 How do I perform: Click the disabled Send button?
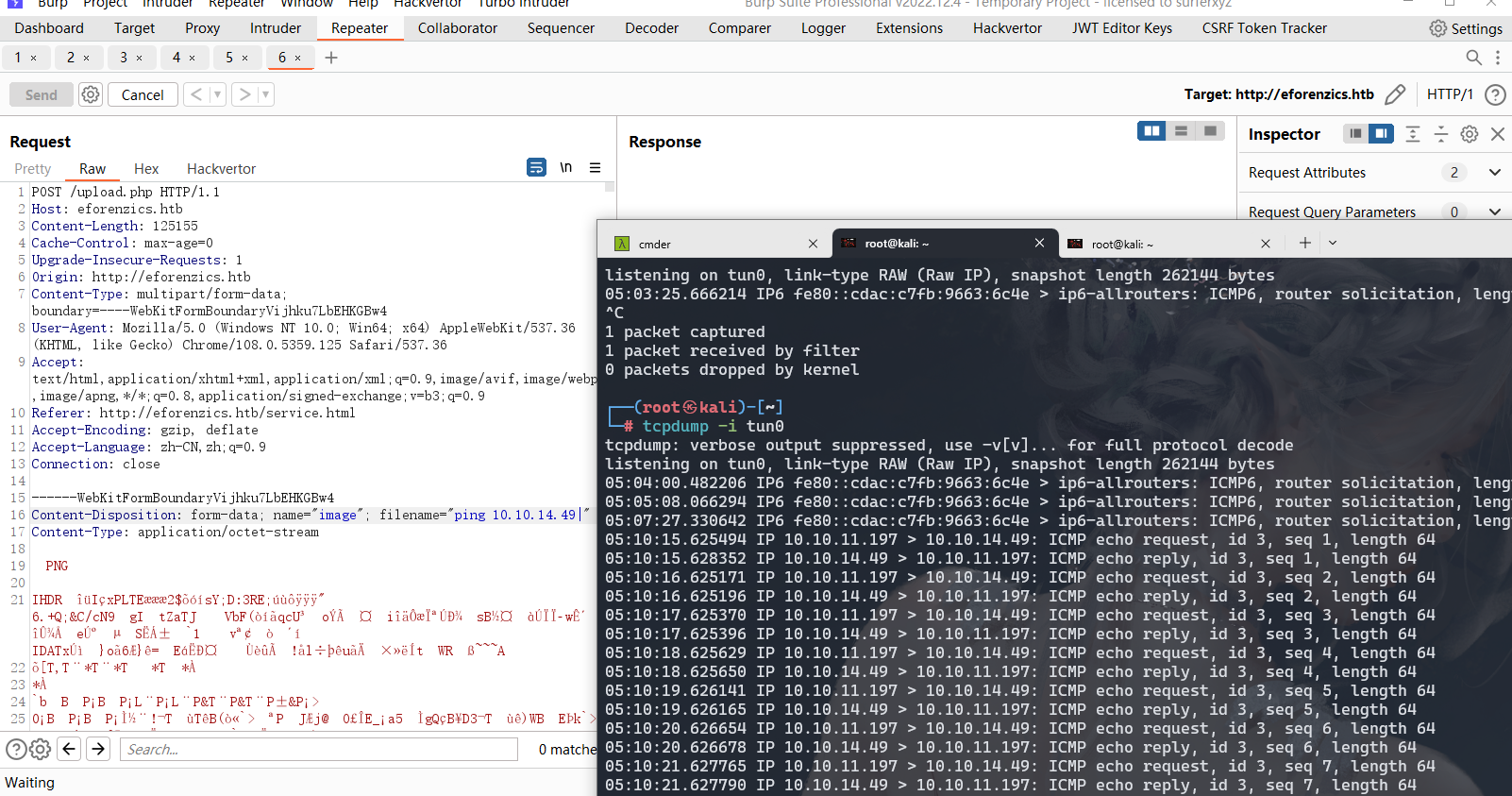[x=42, y=94]
